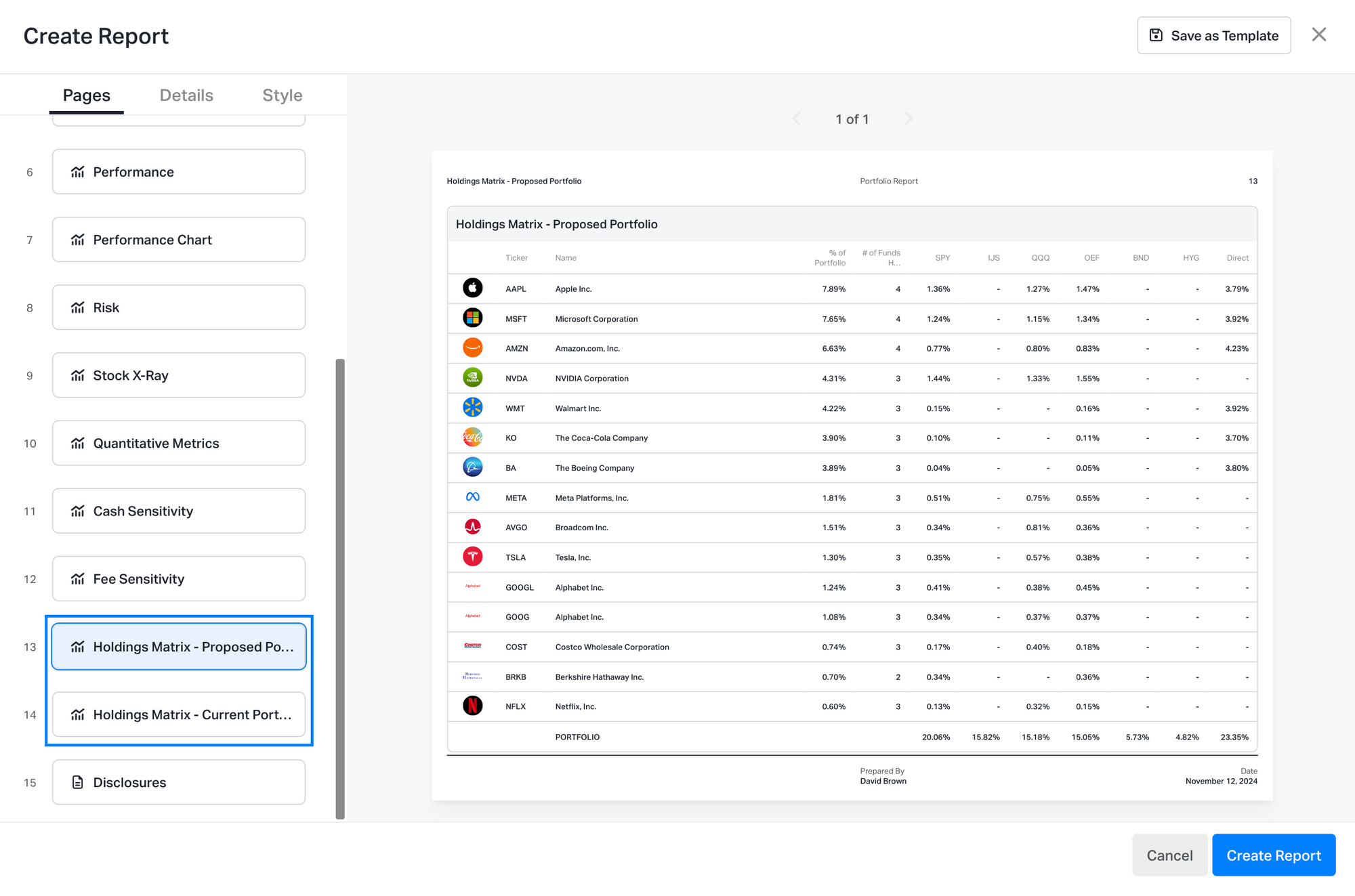The width and height of the screenshot is (1355, 896).
Task: Click the 23.35% Direct total value
Action: pos(1234,737)
